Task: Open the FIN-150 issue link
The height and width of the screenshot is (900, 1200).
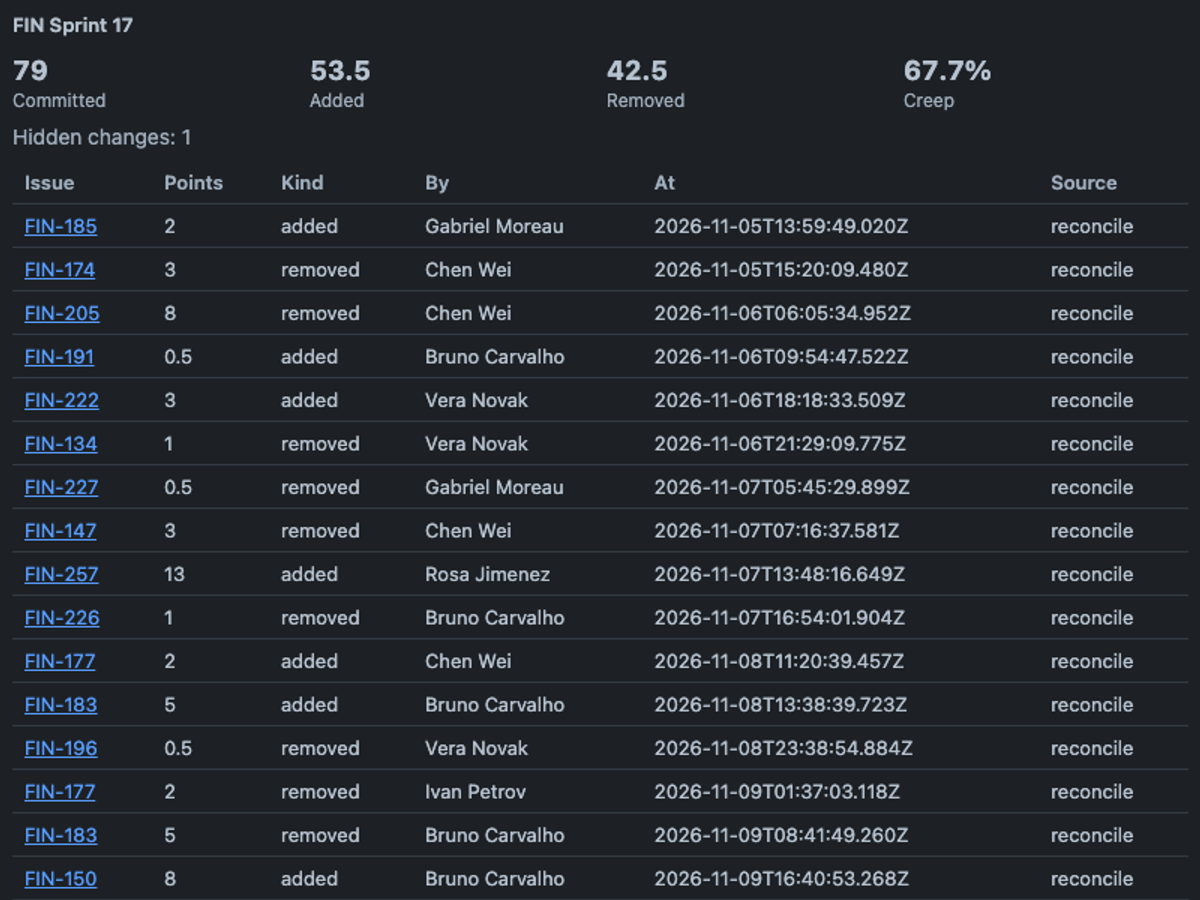Action: pos(61,879)
